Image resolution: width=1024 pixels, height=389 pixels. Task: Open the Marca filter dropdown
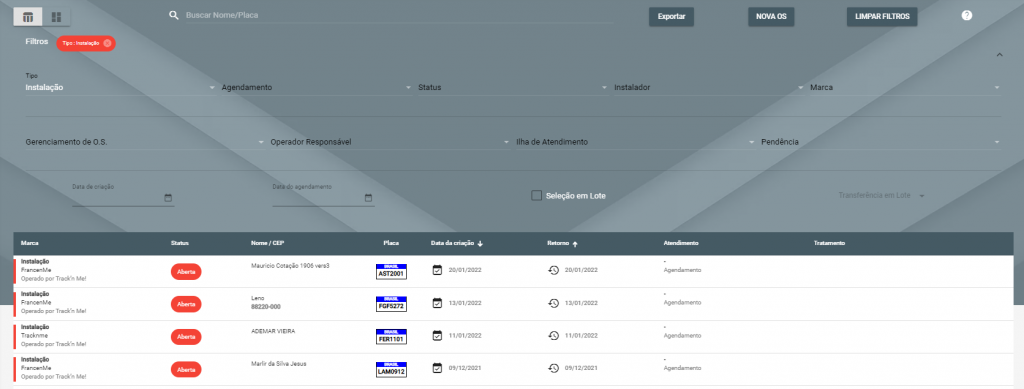905,87
